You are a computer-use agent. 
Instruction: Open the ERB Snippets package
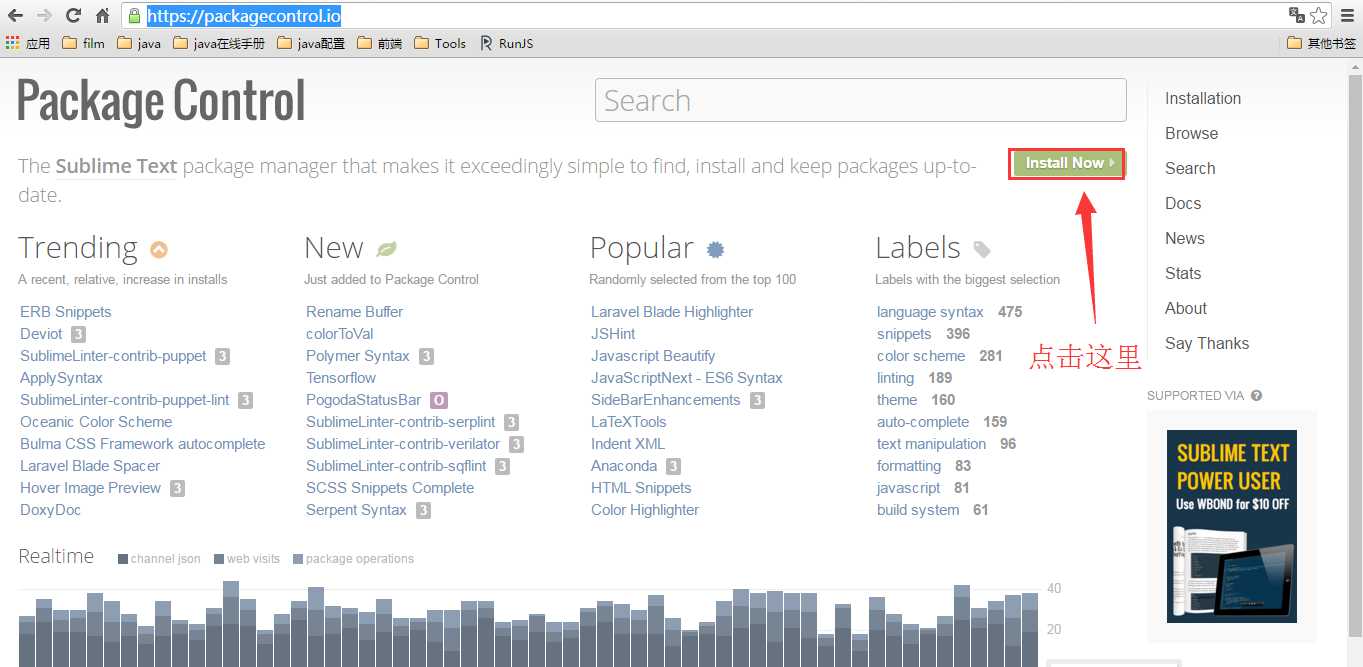[x=66, y=312]
